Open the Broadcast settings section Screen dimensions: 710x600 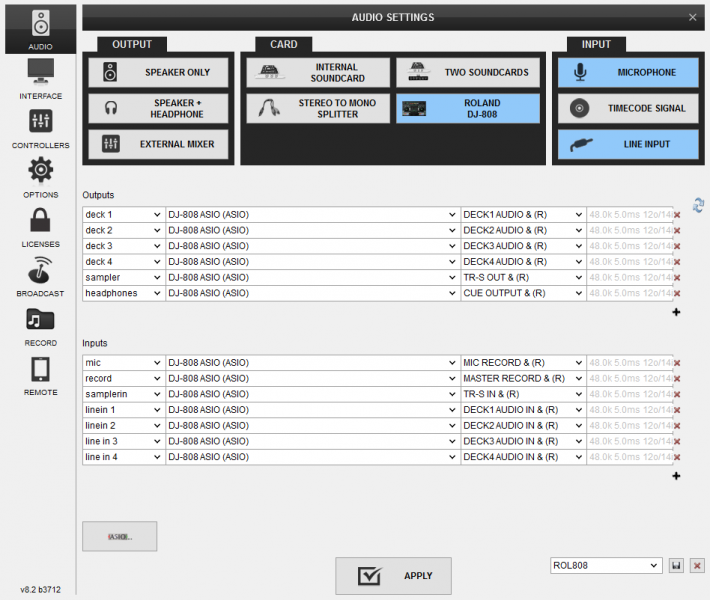pyautogui.click(x=40, y=277)
